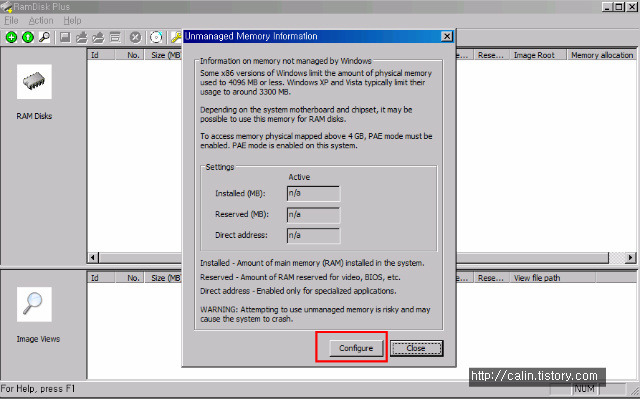Click the right scroll arrow in RAM Disks list
The image size is (640, 399).
coord(630,257)
